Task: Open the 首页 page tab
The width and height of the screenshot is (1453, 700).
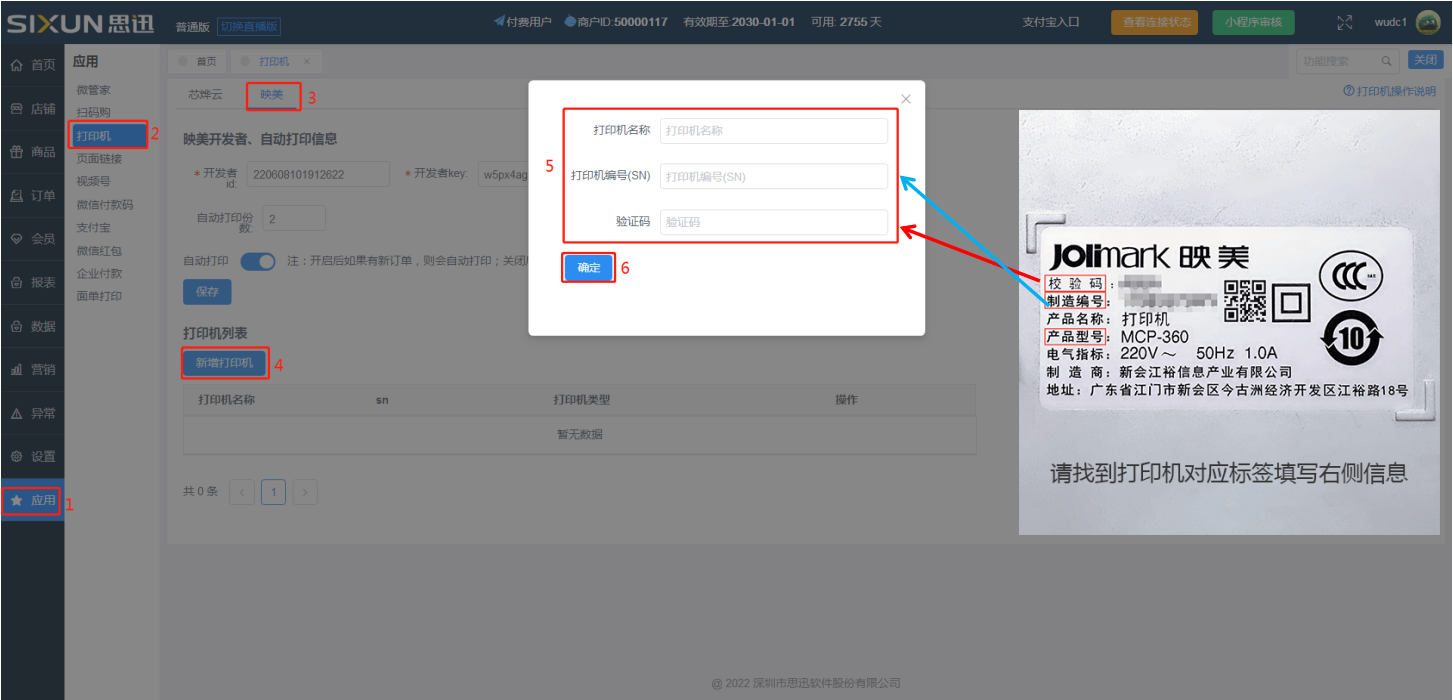Action: [x=198, y=61]
